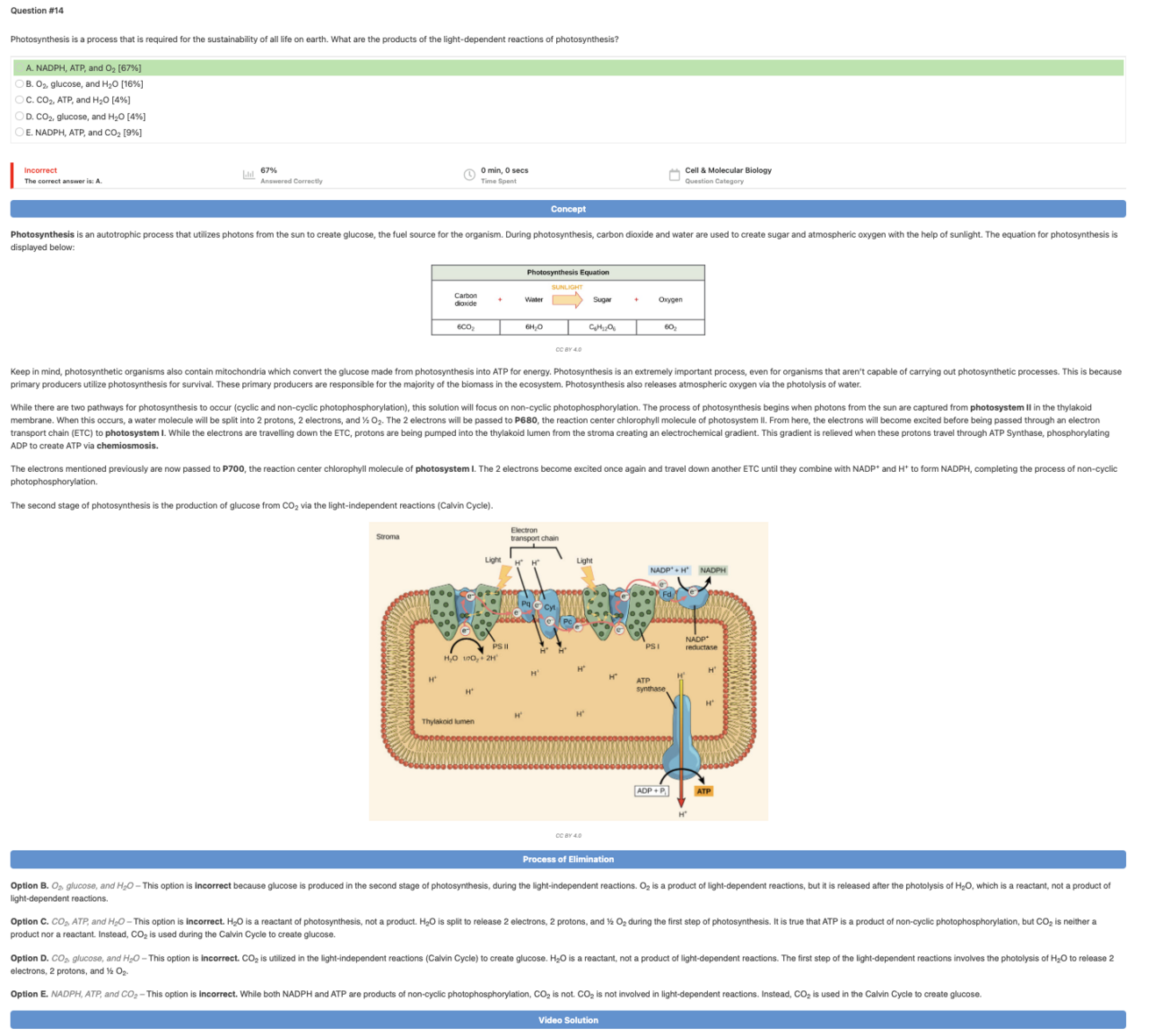The image size is (1170, 1036).
Task: Click the '6CO2' cell in equation table
Action: [466, 327]
